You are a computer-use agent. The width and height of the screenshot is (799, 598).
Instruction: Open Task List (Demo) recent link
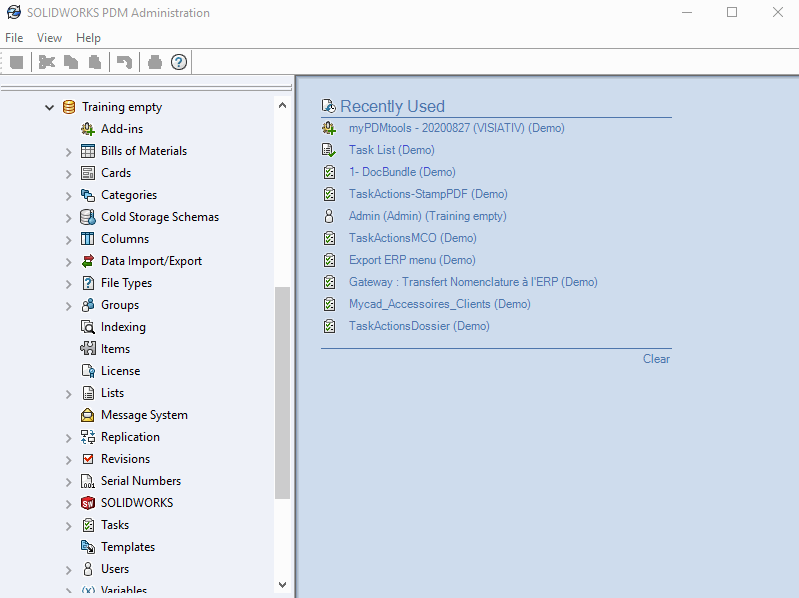click(x=391, y=150)
